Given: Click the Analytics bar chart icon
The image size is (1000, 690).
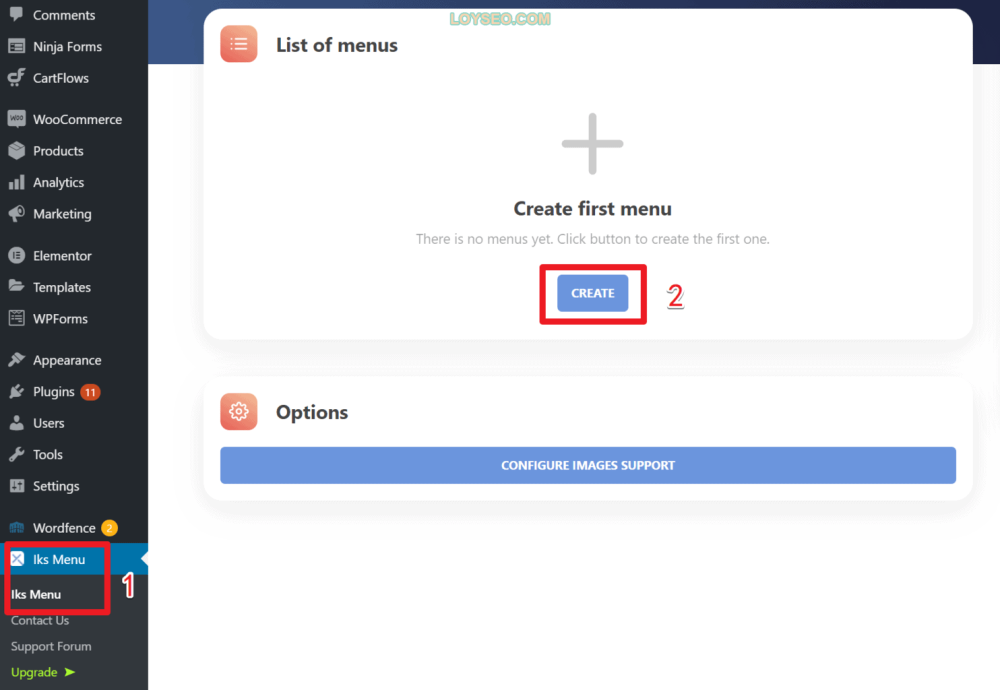Looking at the screenshot, I should 17,182.
